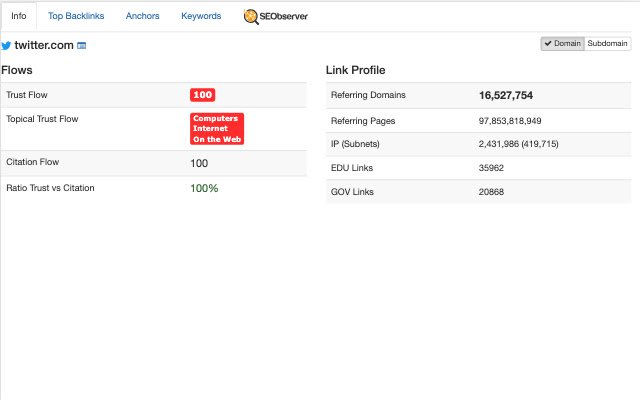Switch to the Top Backlinks tab
The image size is (640, 400).
pos(76,16)
